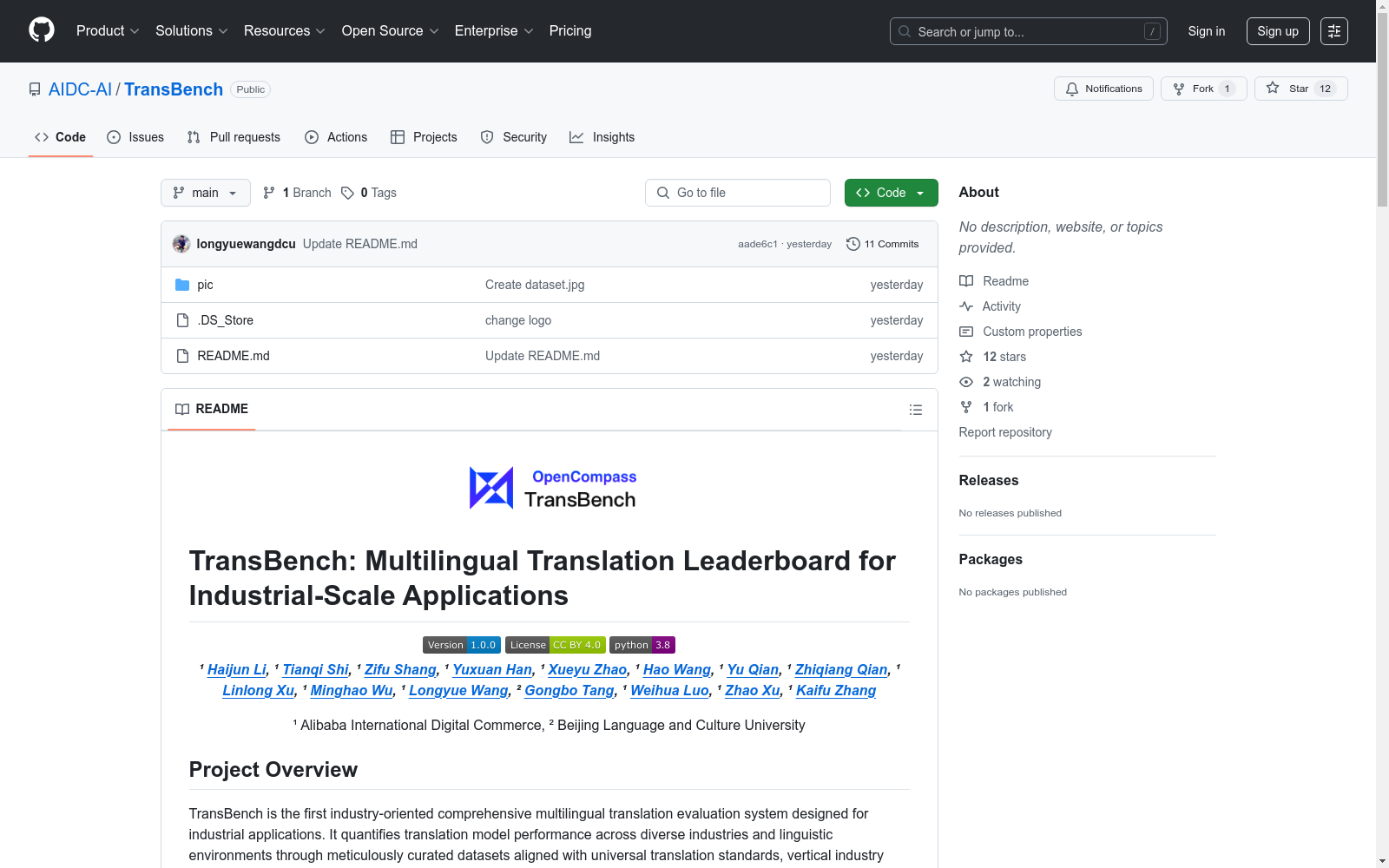1389x868 pixels.
Task: Open the Releases heading link
Action: [989, 480]
